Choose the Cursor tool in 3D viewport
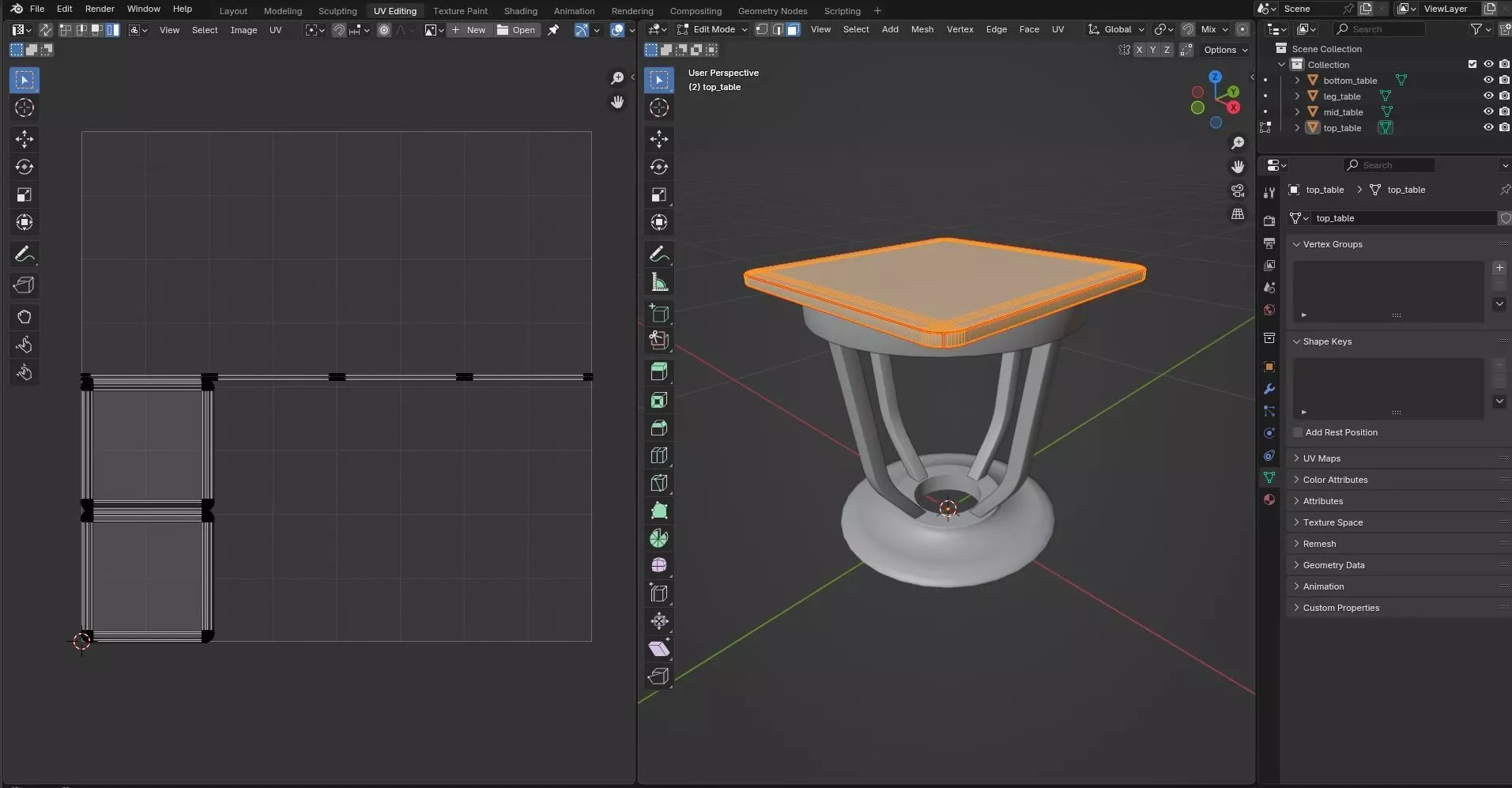 (659, 107)
